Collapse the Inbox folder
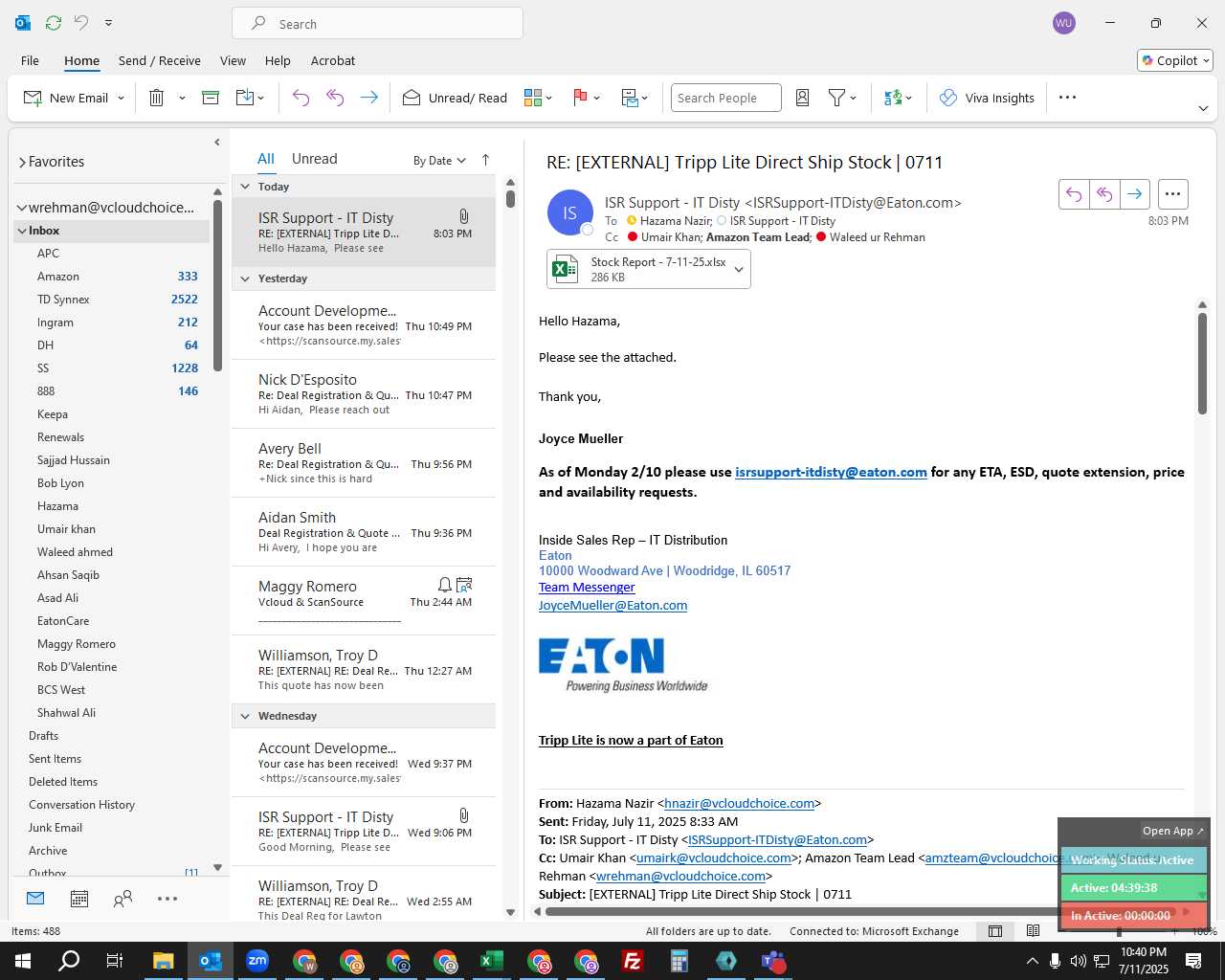The height and width of the screenshot is (980, 1225). [21, 231]
